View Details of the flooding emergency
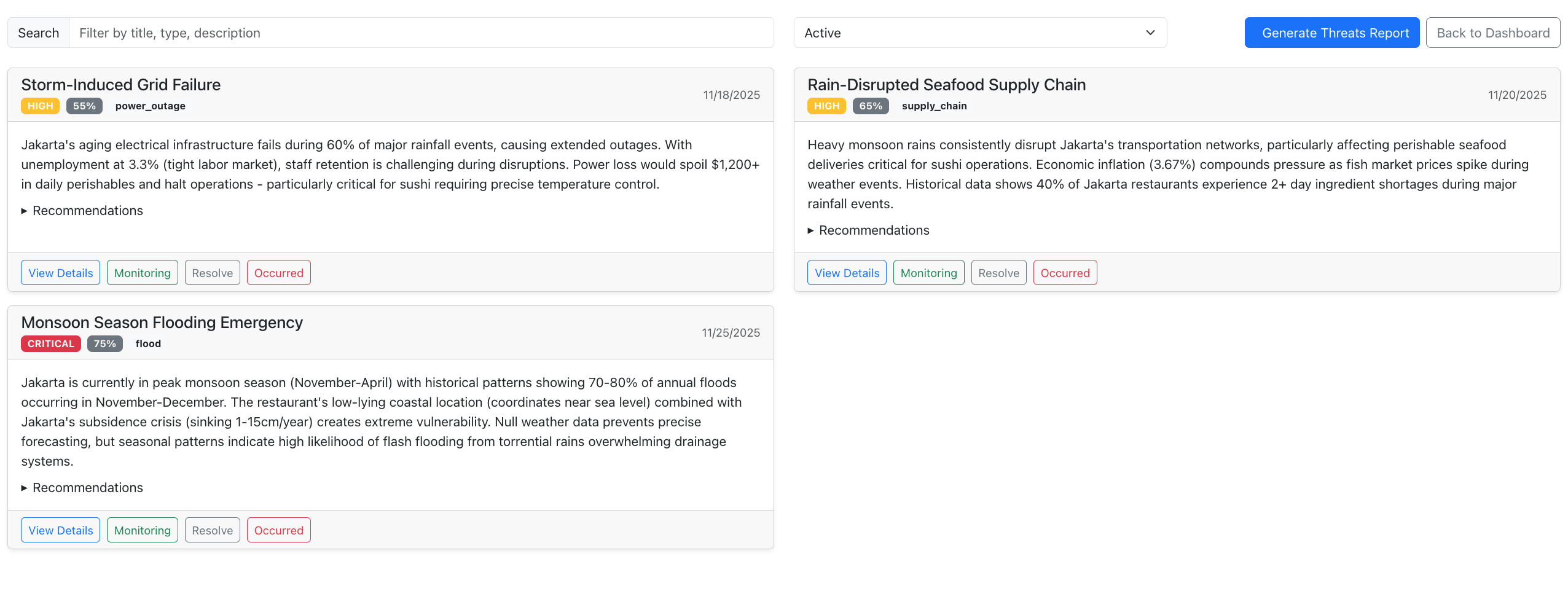The image size is (1568, 591). [60, 530]
